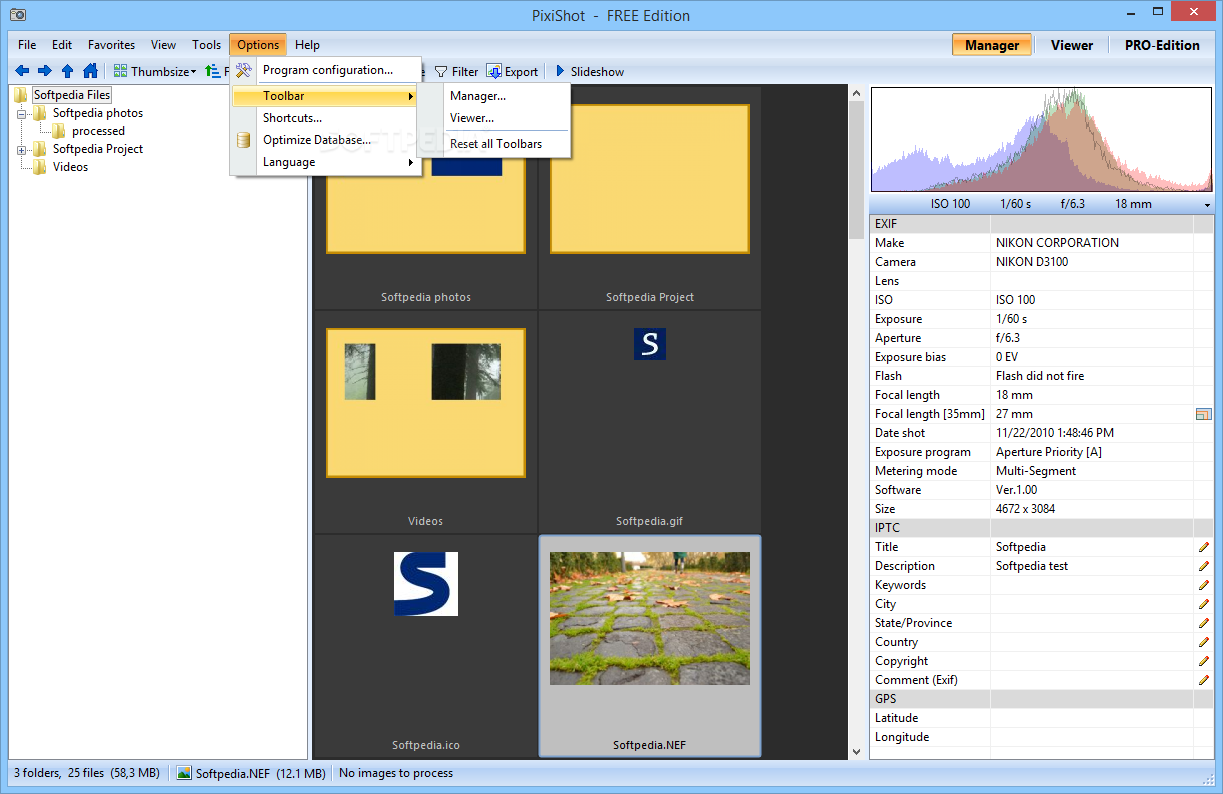
Task: Open the PRO-Edition tab
Action: (x=1162, y=45)
